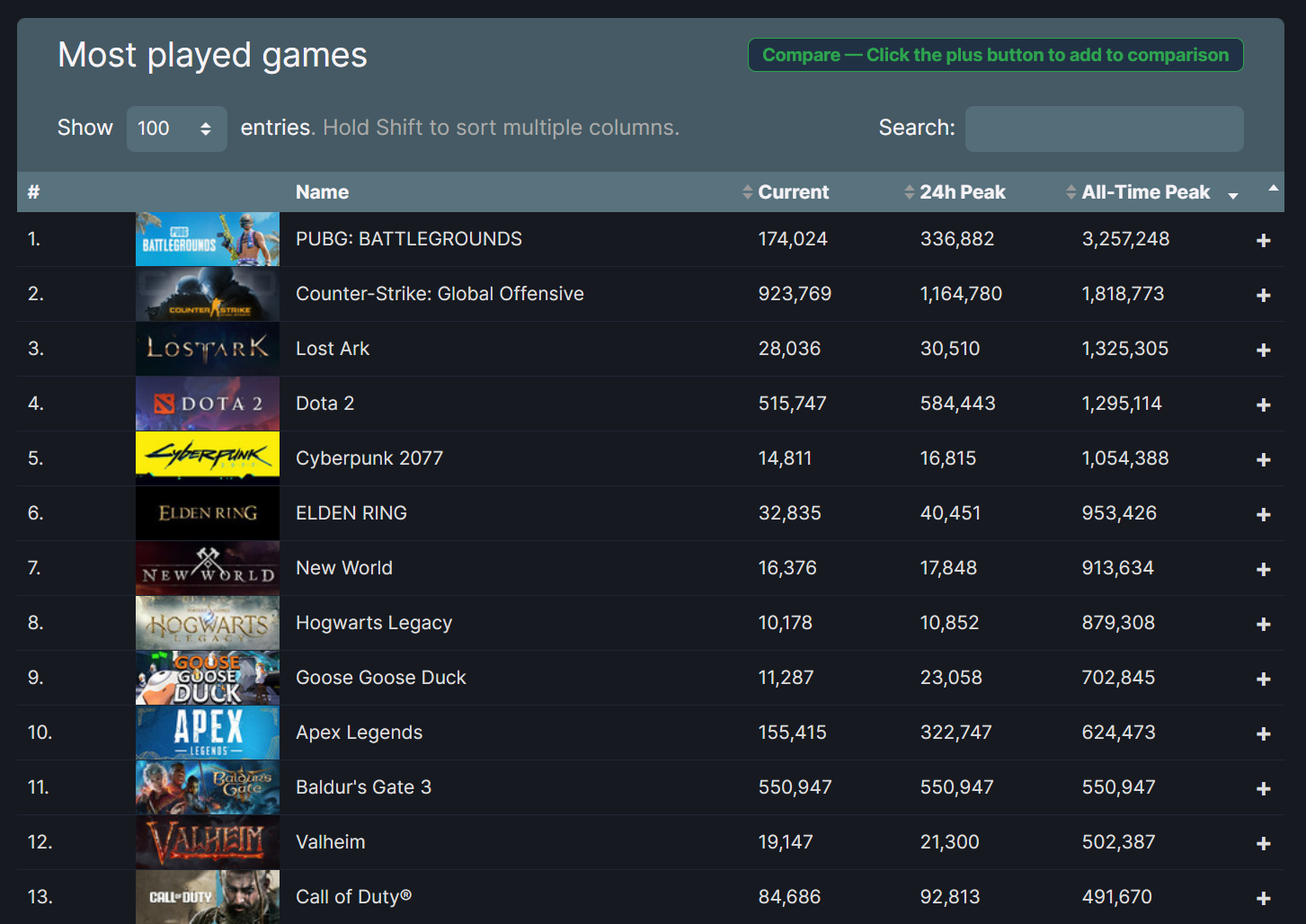Open the Dota 2 name link
1306x924 pixels.
click(x=325, y=404)
